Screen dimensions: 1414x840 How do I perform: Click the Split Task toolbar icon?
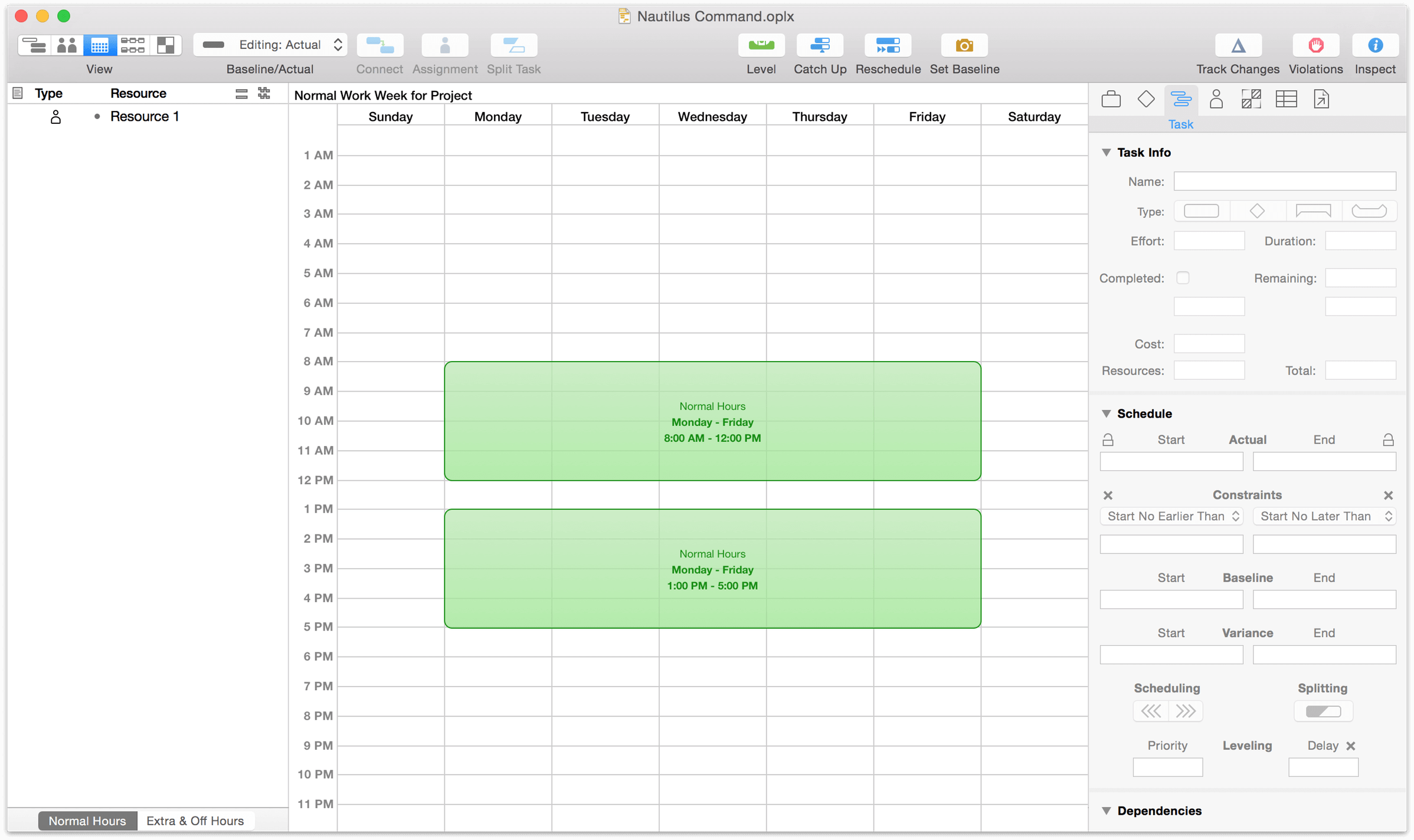[x=513, y=45]
